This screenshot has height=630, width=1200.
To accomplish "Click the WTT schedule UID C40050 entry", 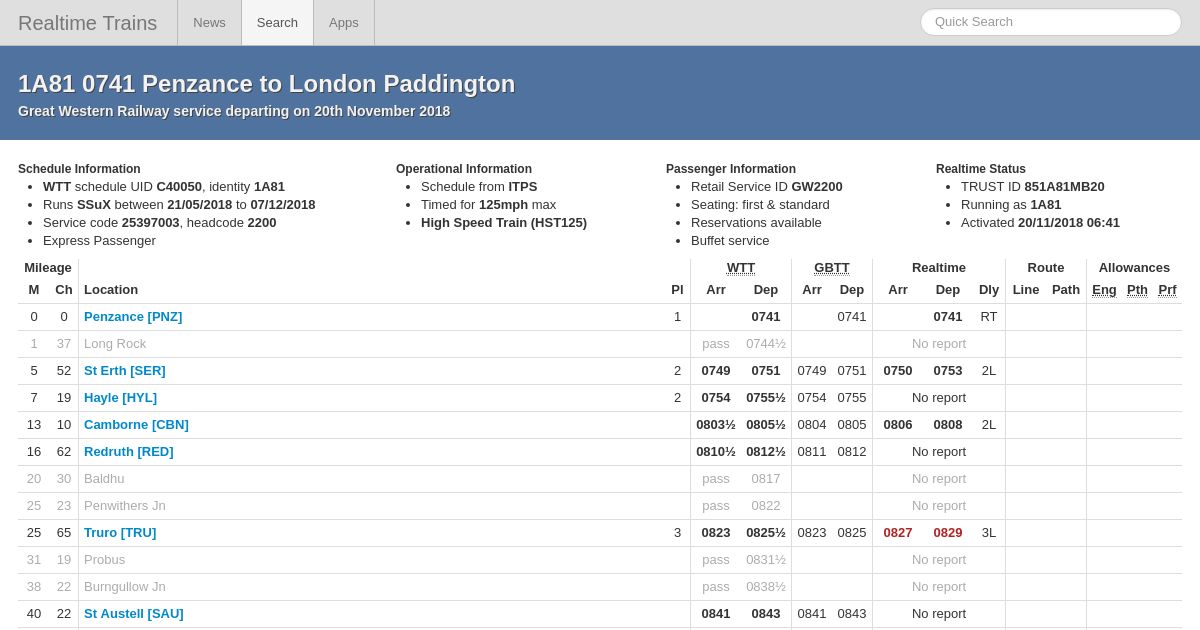I will (x=164, y=187).
